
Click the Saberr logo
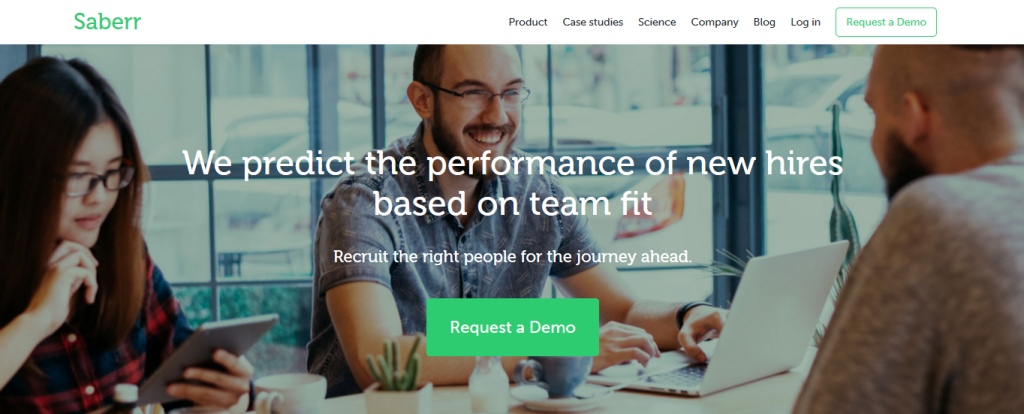pyautogui.click(x=107, y=22)
